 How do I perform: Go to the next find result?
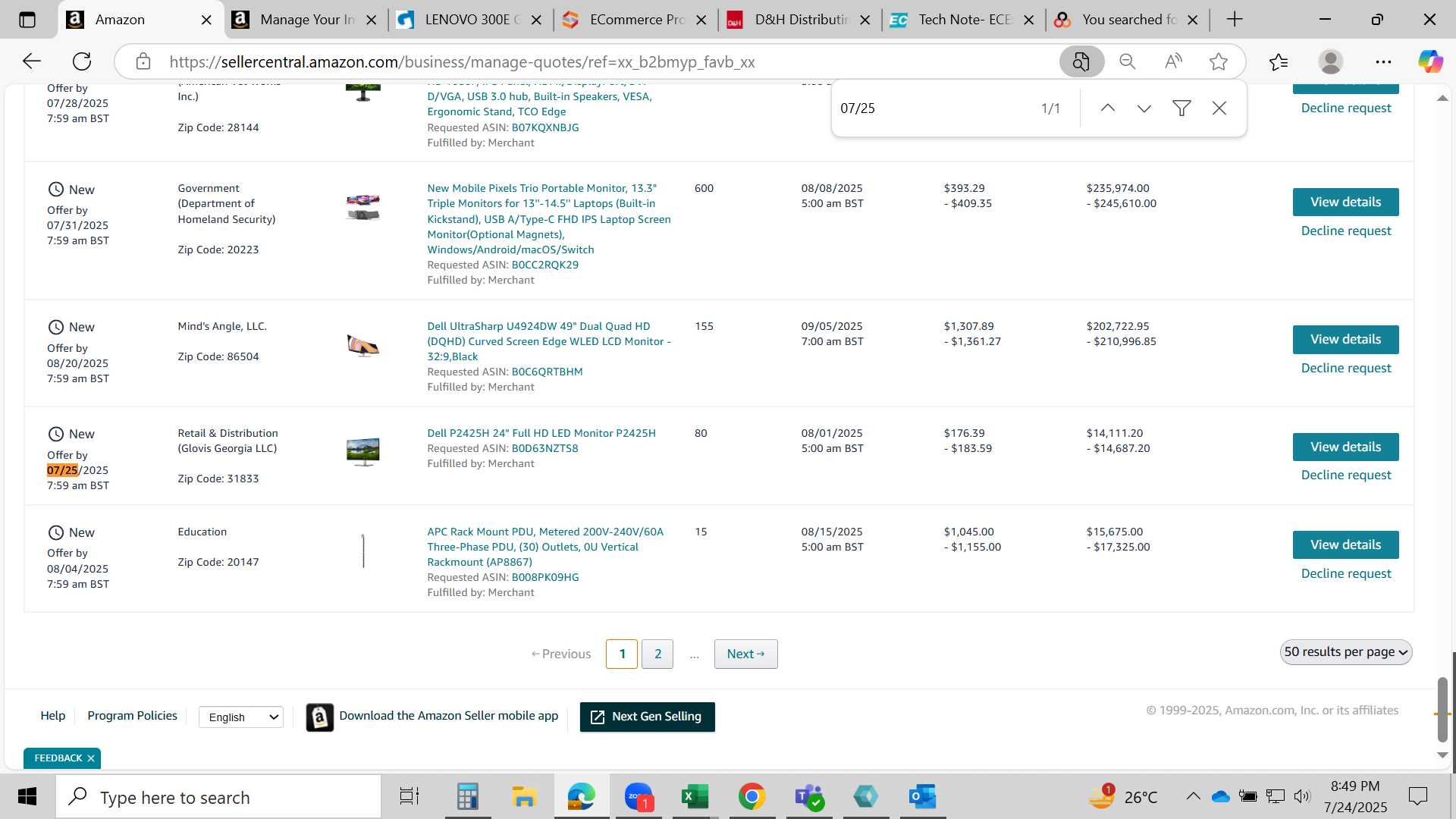[x=1144, y=108]
